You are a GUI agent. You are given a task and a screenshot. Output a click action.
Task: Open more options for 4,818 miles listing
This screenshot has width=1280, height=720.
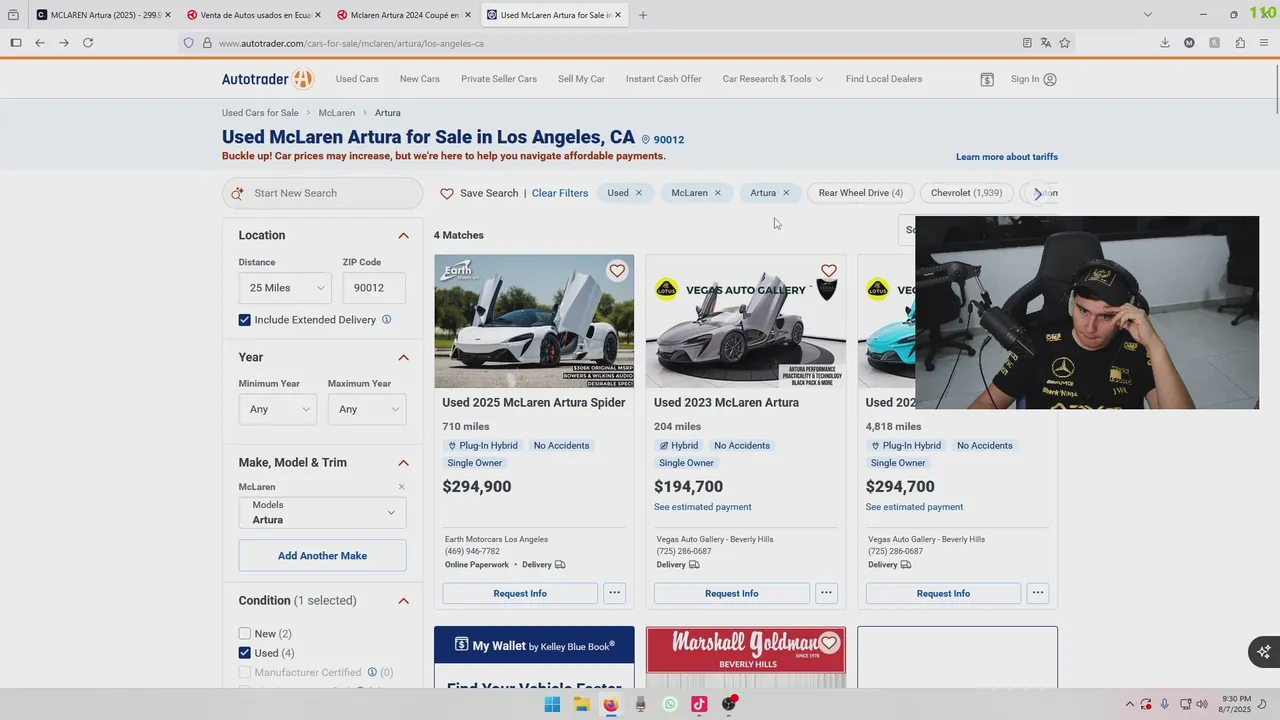tap(1038, 593)
